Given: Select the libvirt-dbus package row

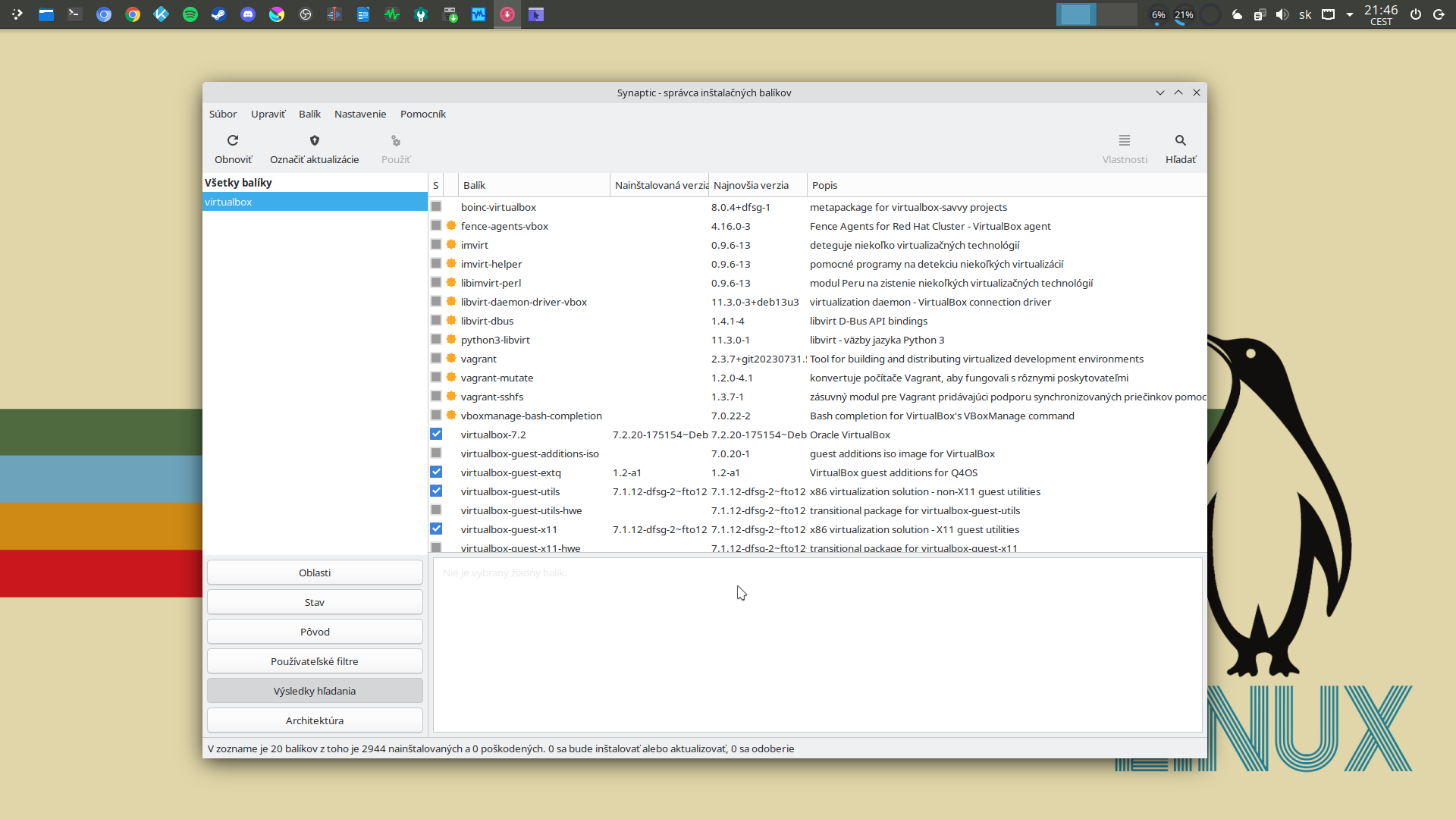Looking at the screenshot, I should click(817, 321).
